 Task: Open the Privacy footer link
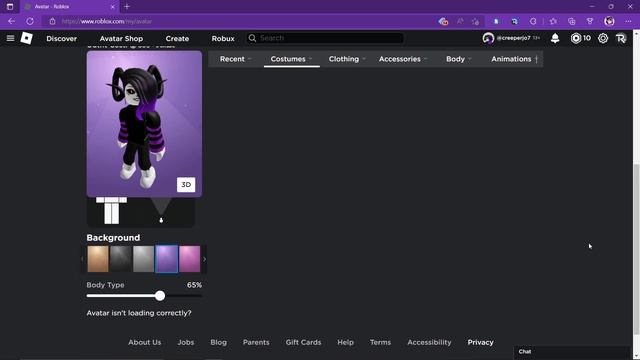[x=480, y=342]
